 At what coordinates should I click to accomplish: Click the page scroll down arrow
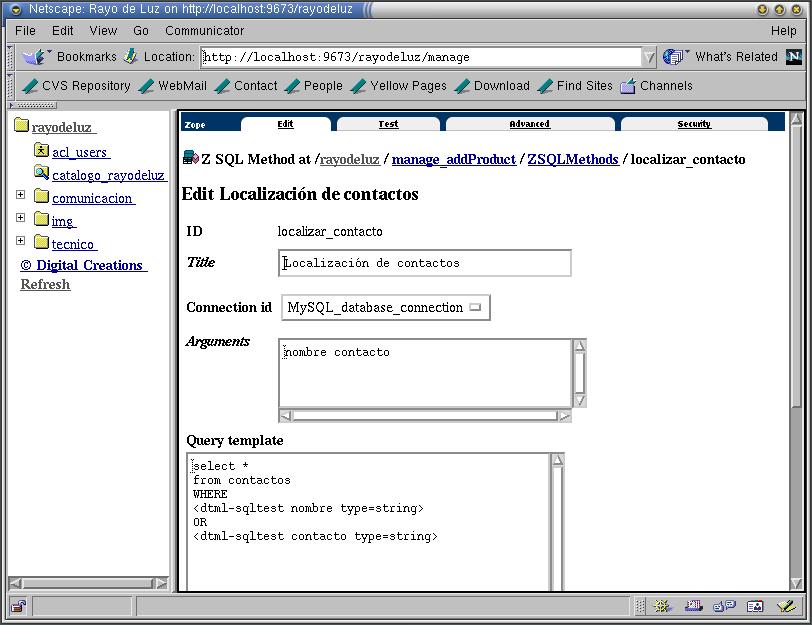(x=796, y=584)
